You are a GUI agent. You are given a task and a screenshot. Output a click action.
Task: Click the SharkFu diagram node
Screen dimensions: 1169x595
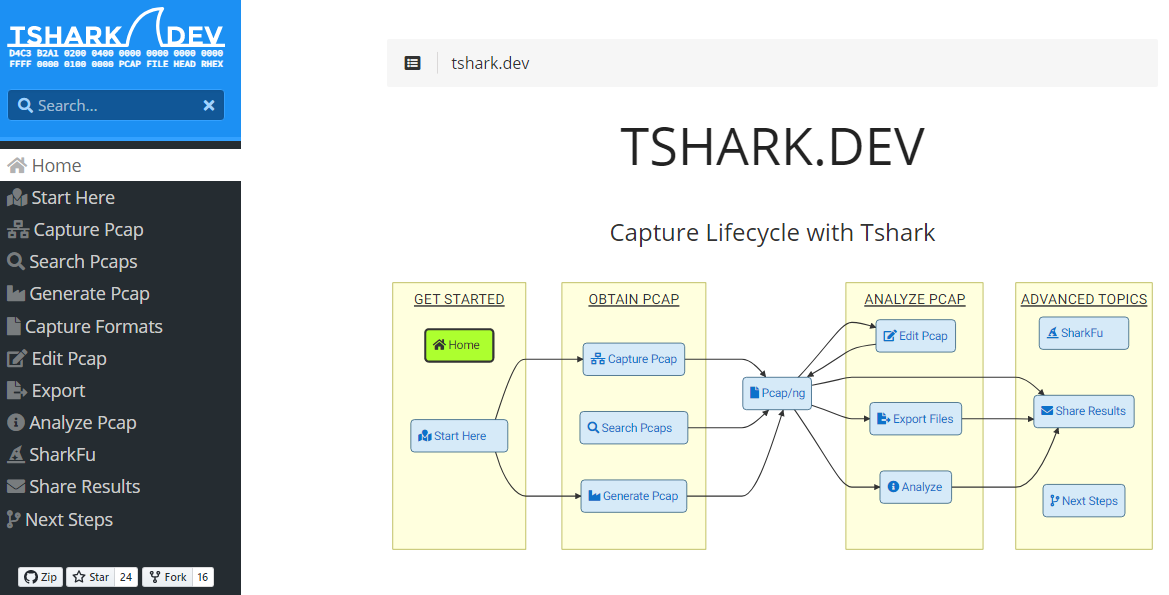coord(1084,333)
